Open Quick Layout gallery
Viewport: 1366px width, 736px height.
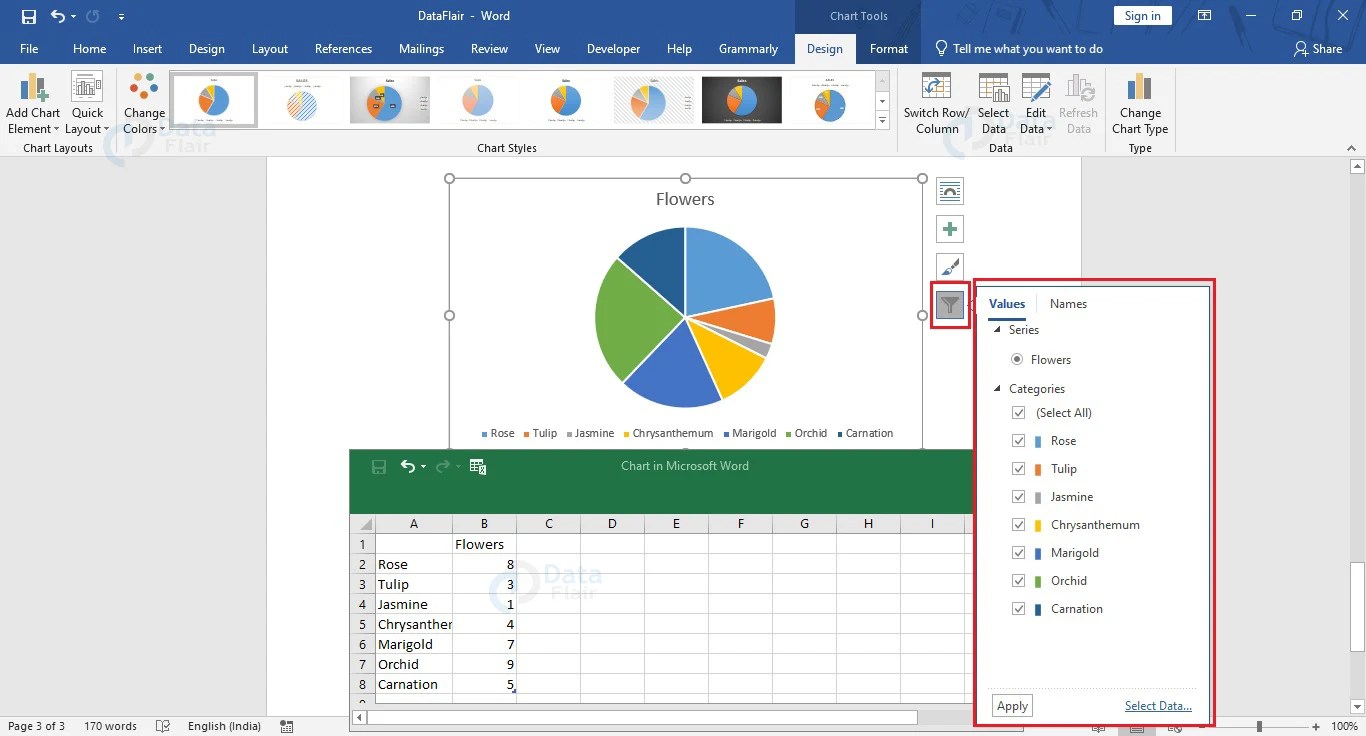click(x=87, y=104)
